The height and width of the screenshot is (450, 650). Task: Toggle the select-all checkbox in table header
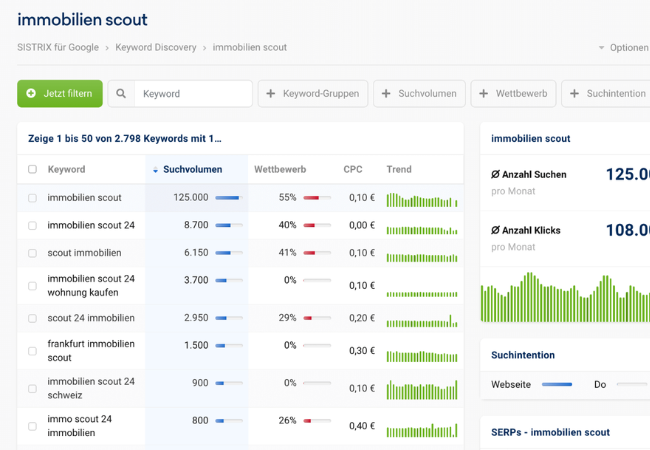[32, 170]
